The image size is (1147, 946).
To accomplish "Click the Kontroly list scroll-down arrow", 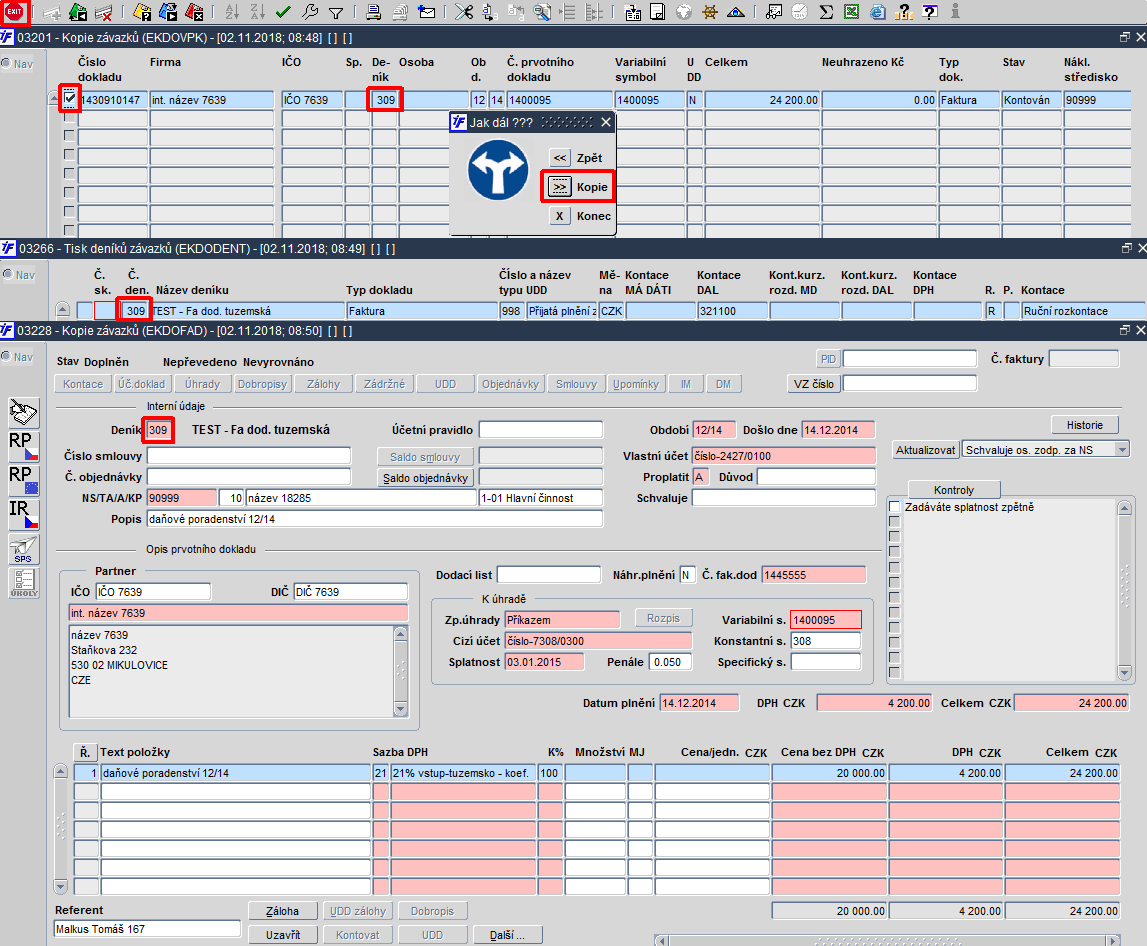I will click(x=1125, y=672).
